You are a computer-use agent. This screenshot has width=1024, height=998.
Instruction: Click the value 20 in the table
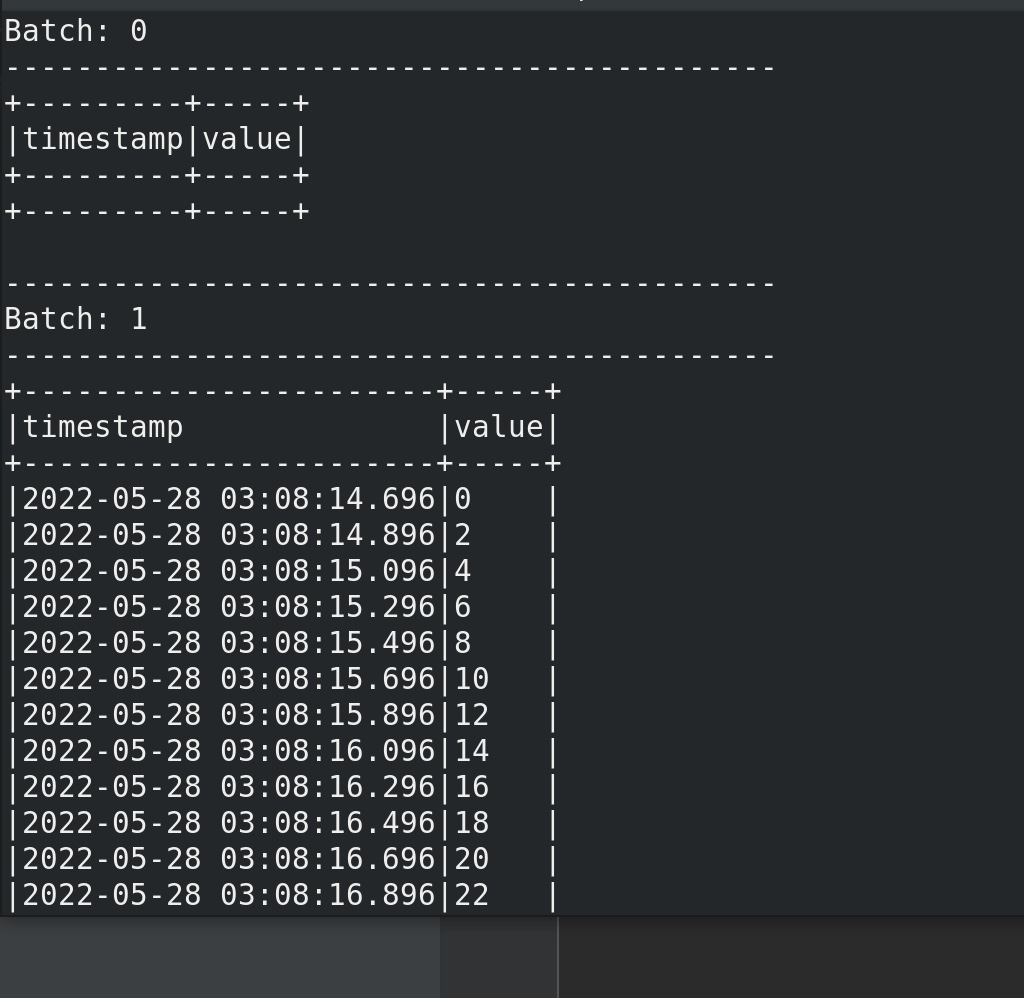click(472, 859)
